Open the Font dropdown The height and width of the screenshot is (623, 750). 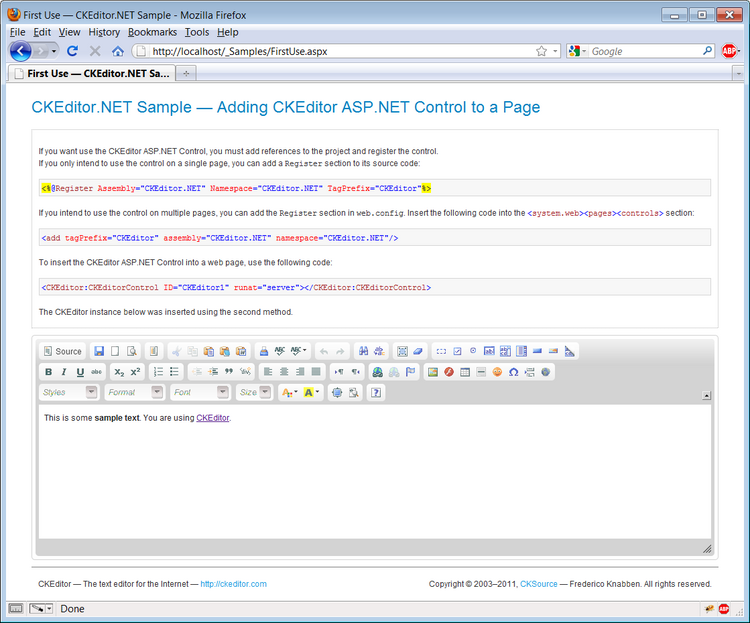tap(200, 392)
